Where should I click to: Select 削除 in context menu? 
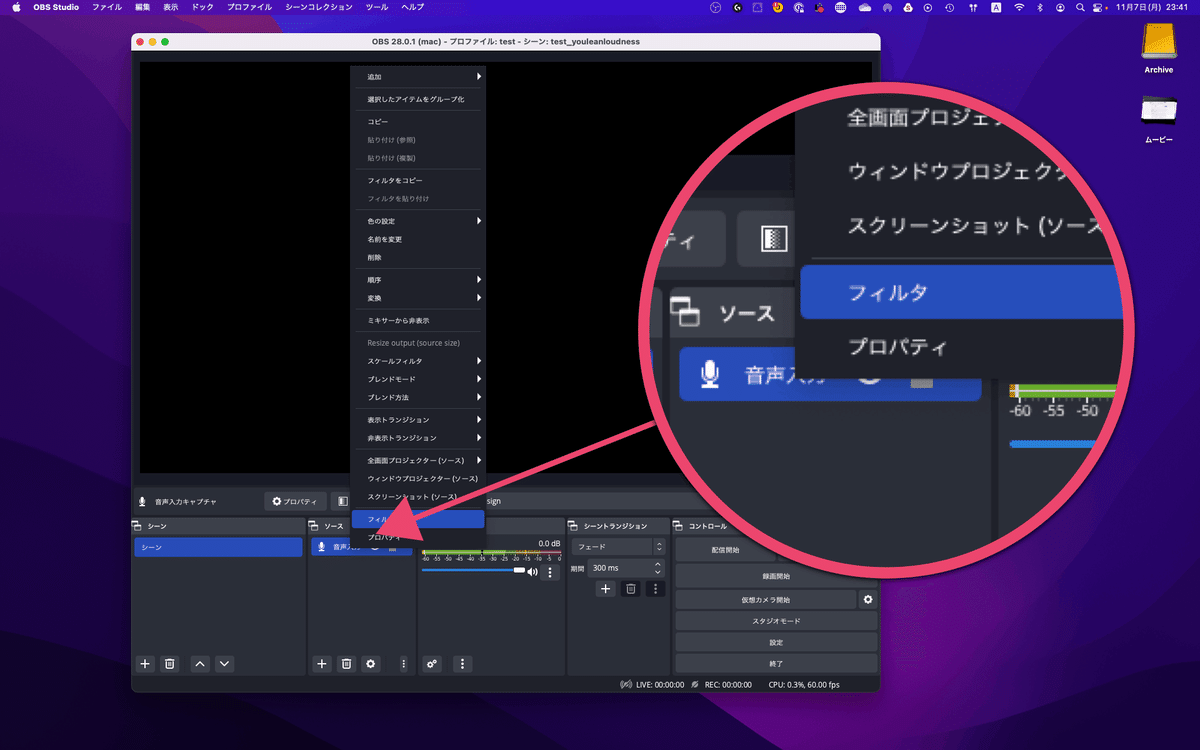pyautogui.click(x=418, y=258)
